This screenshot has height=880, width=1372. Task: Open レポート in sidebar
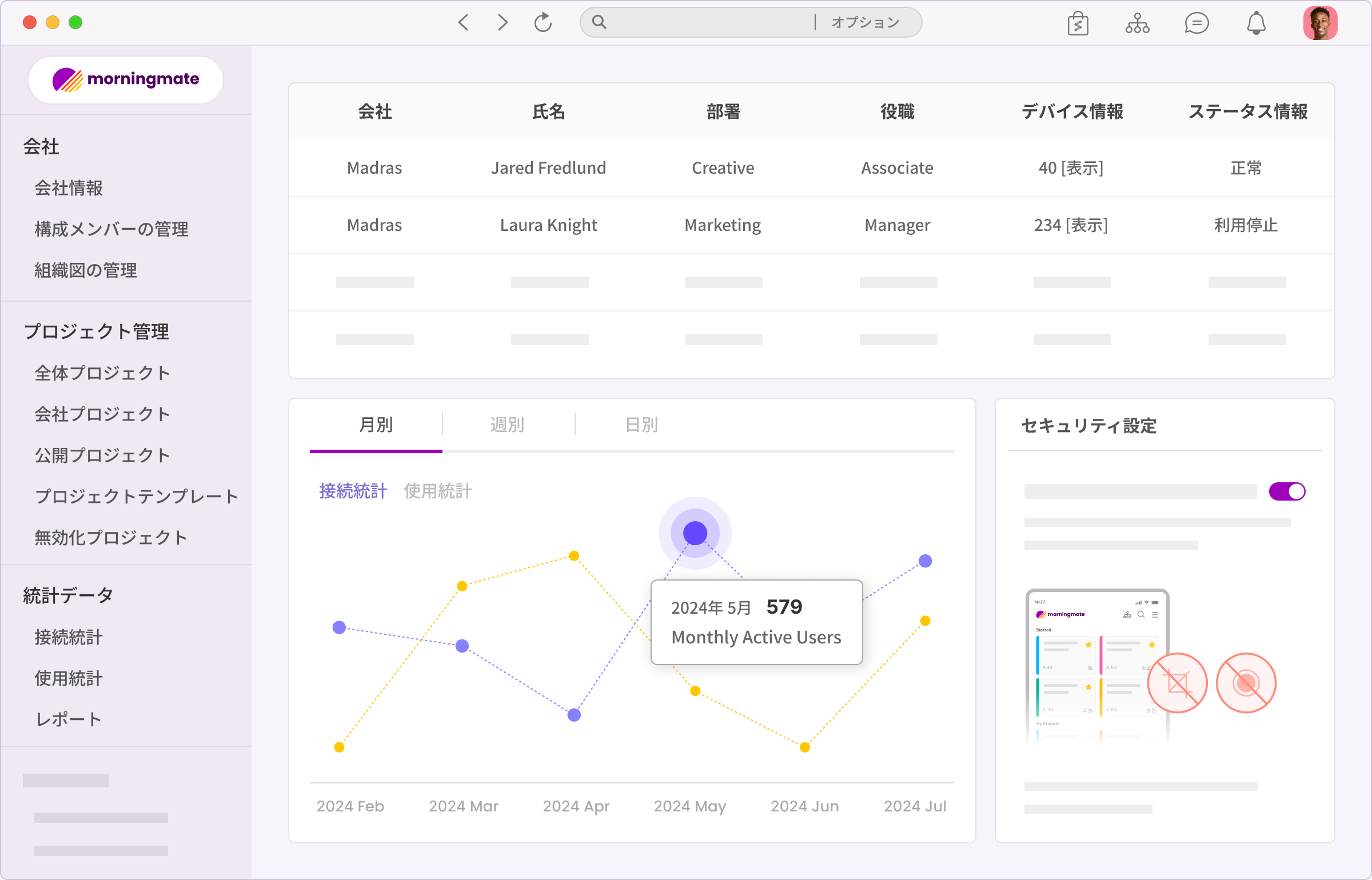point(69,719)
